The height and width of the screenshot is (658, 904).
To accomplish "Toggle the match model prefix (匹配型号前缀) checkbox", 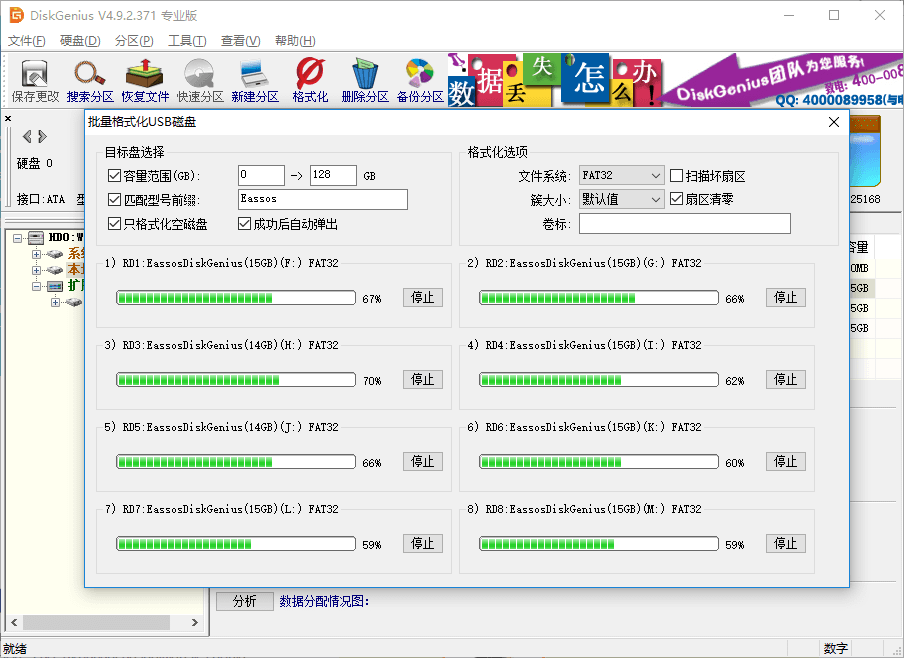I will click(114, 200).
